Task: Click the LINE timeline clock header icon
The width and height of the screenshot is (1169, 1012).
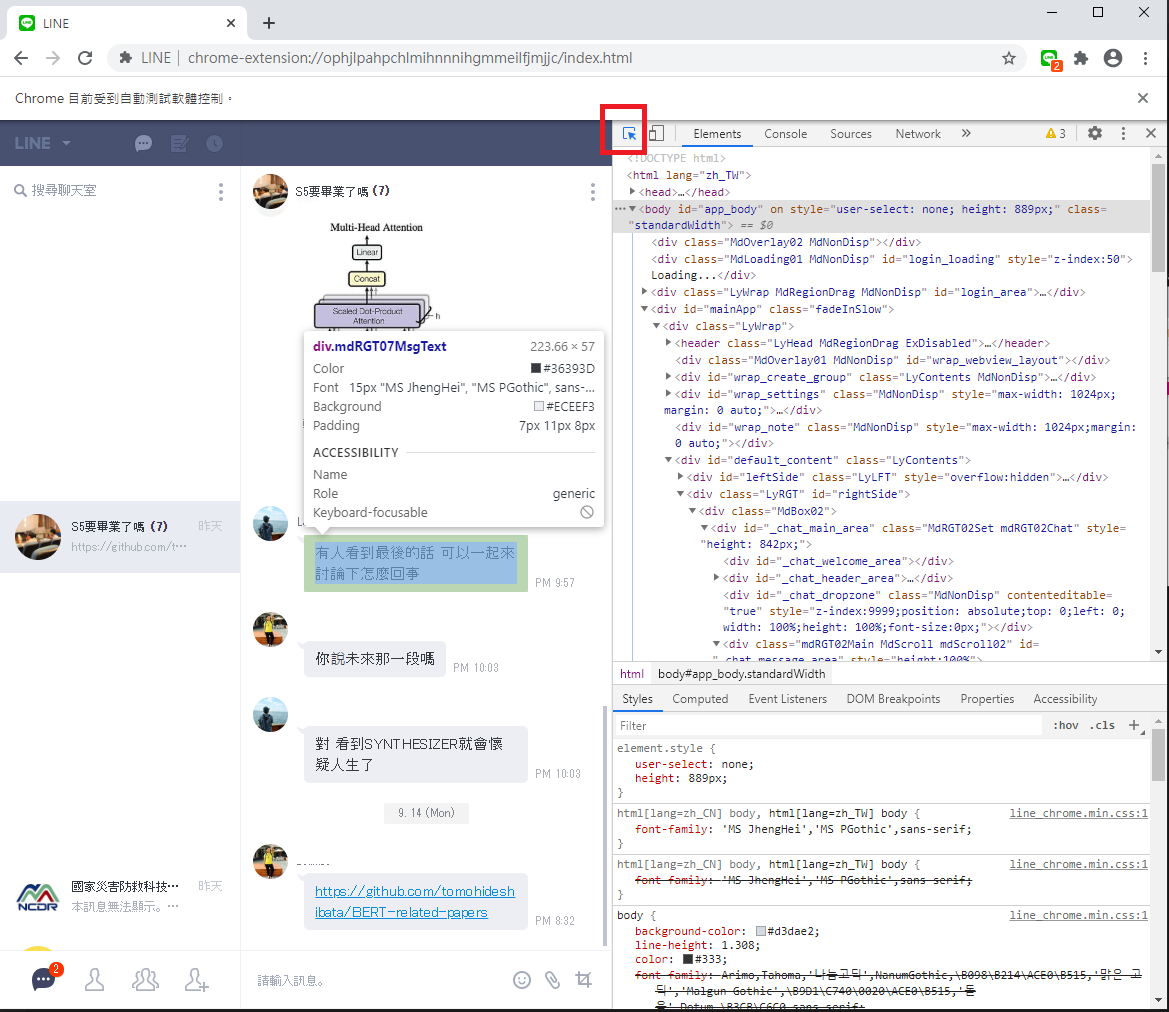Action: (x=215, y=143)
